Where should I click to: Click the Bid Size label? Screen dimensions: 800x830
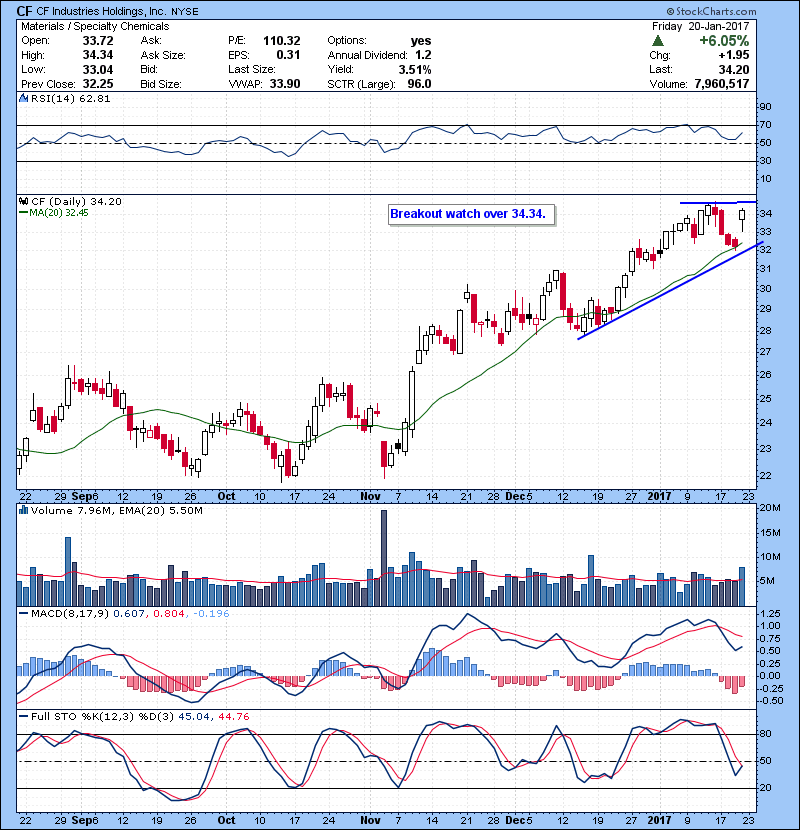tap(161, 84)
